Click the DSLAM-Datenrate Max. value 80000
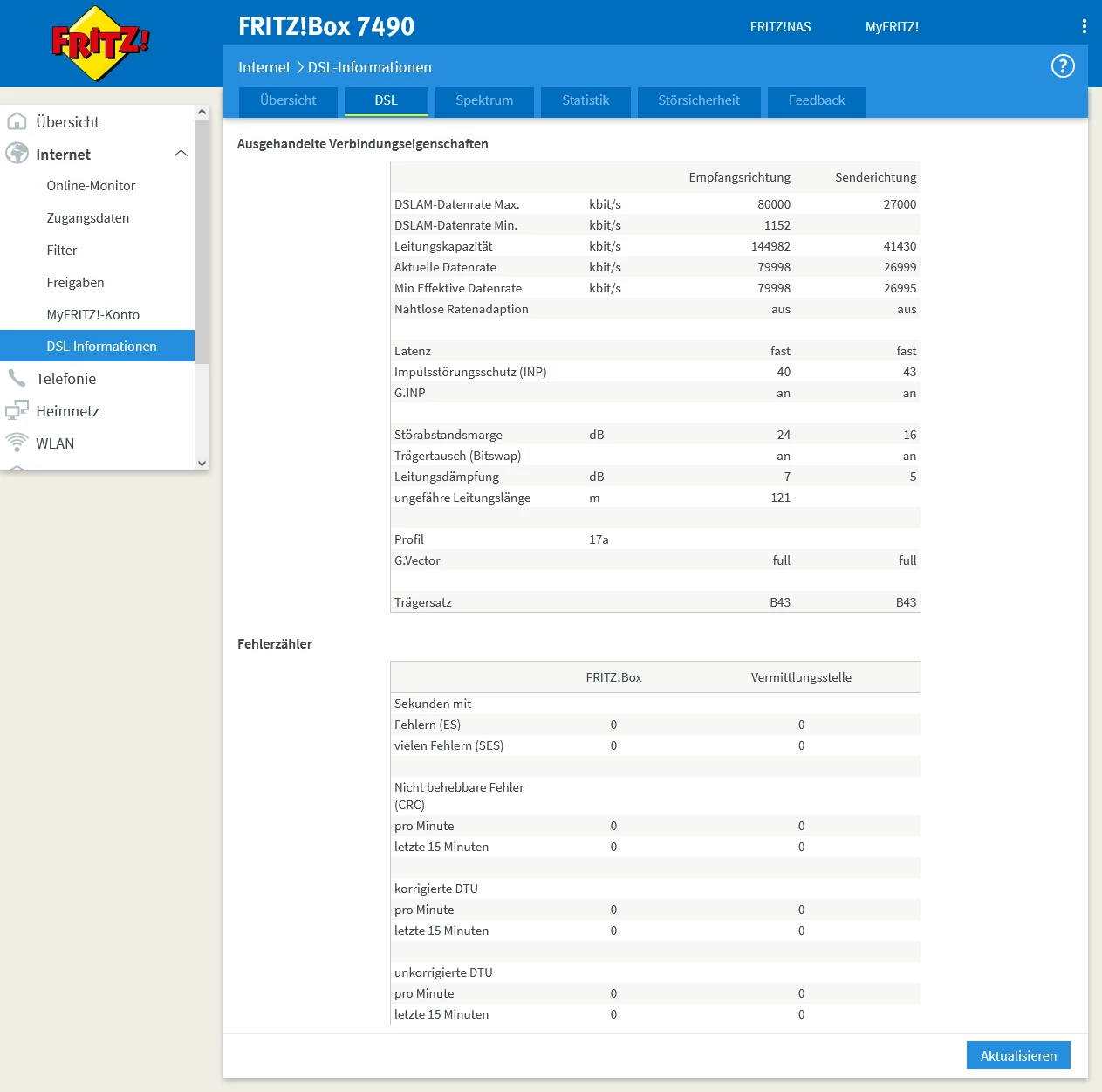Viewport: 1102px width, 1092px height. [x=774, y=204]
